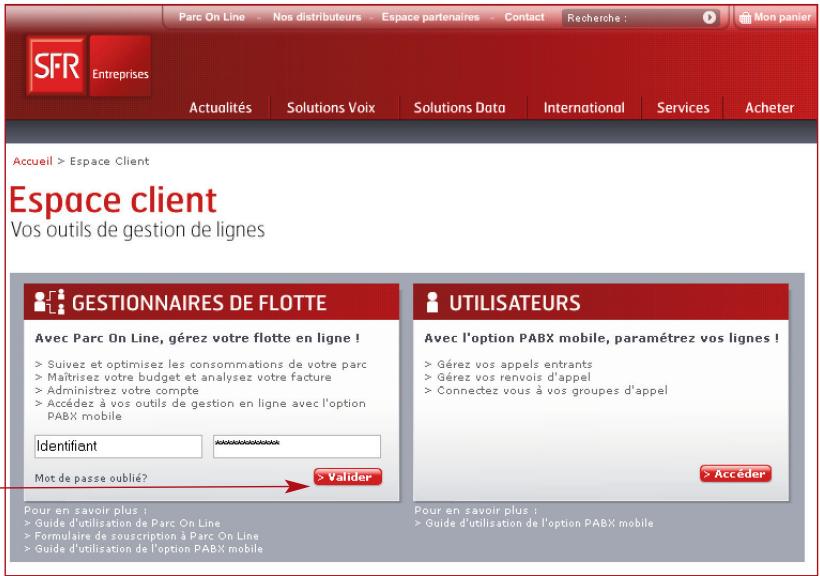
Task: Click the Espace client title
Action: [113, 200]
